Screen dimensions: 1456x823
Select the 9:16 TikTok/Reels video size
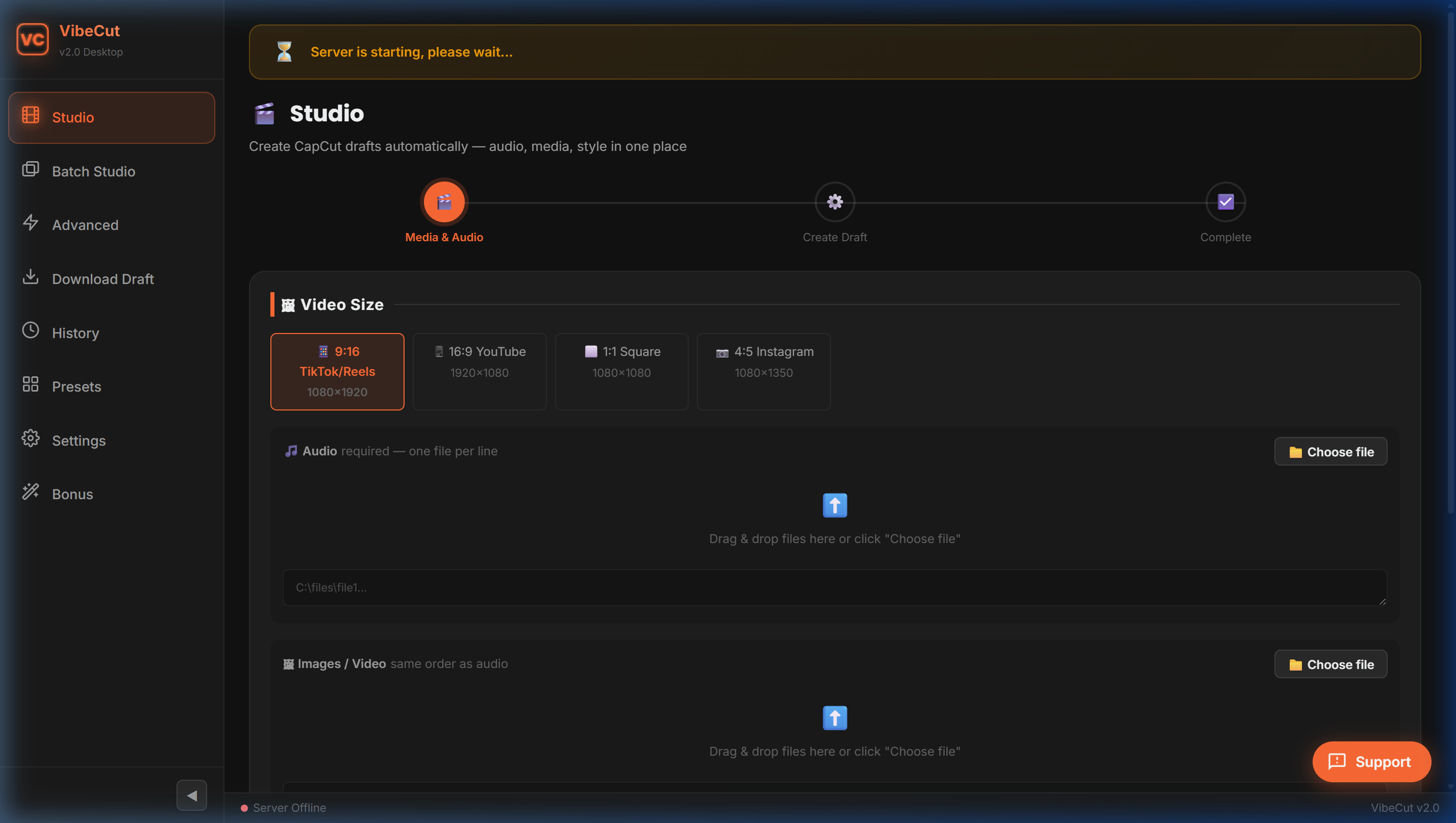tap(337, 371)
